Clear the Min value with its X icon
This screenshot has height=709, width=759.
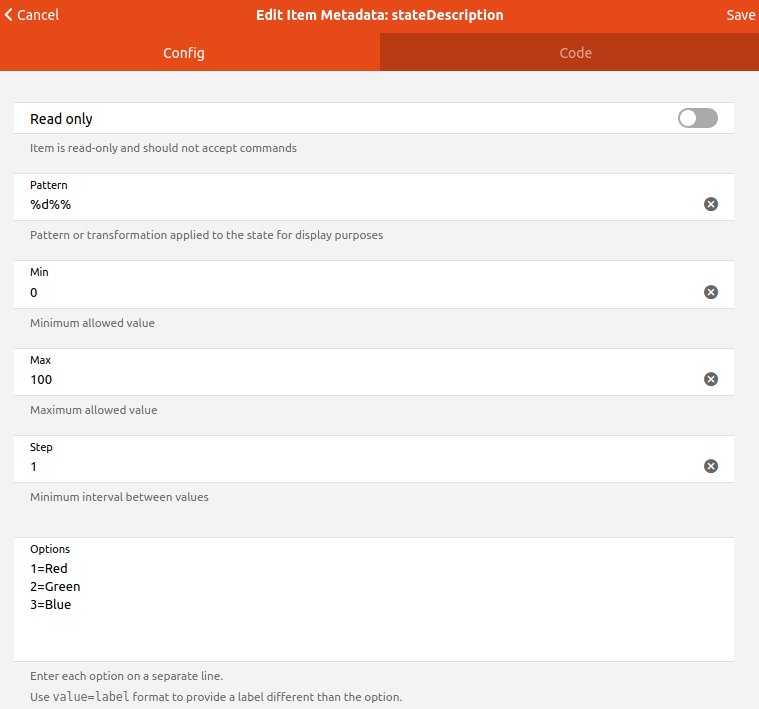(x=711, y=292)
